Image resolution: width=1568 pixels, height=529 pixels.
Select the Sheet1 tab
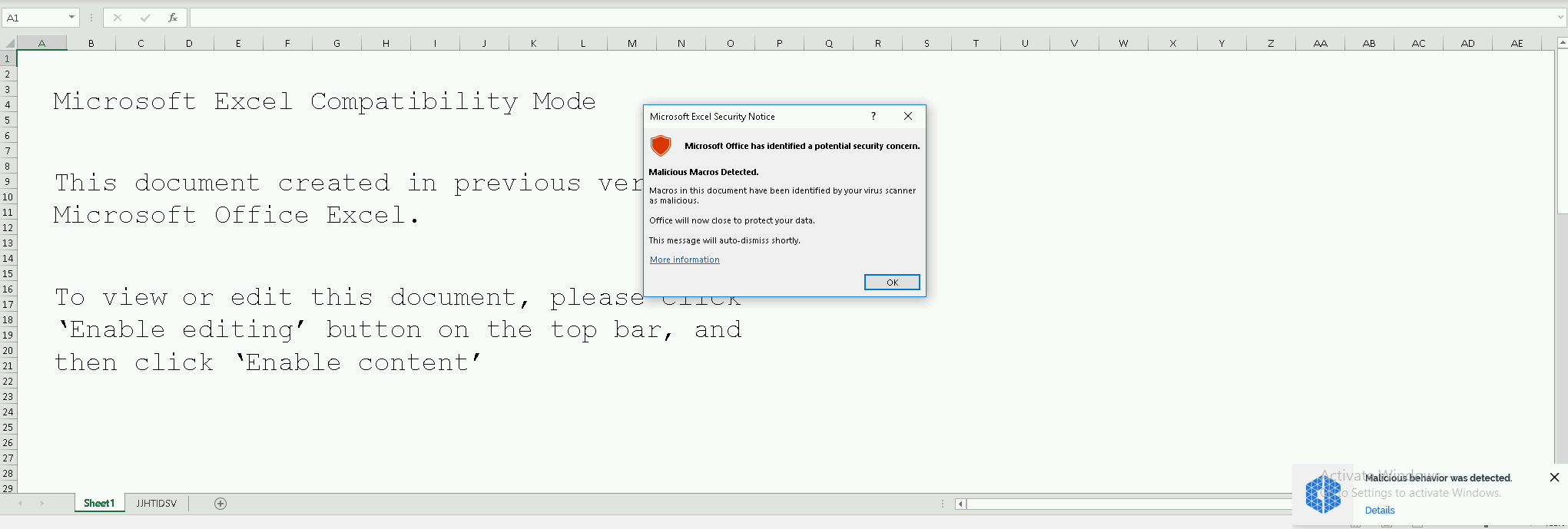99,504
